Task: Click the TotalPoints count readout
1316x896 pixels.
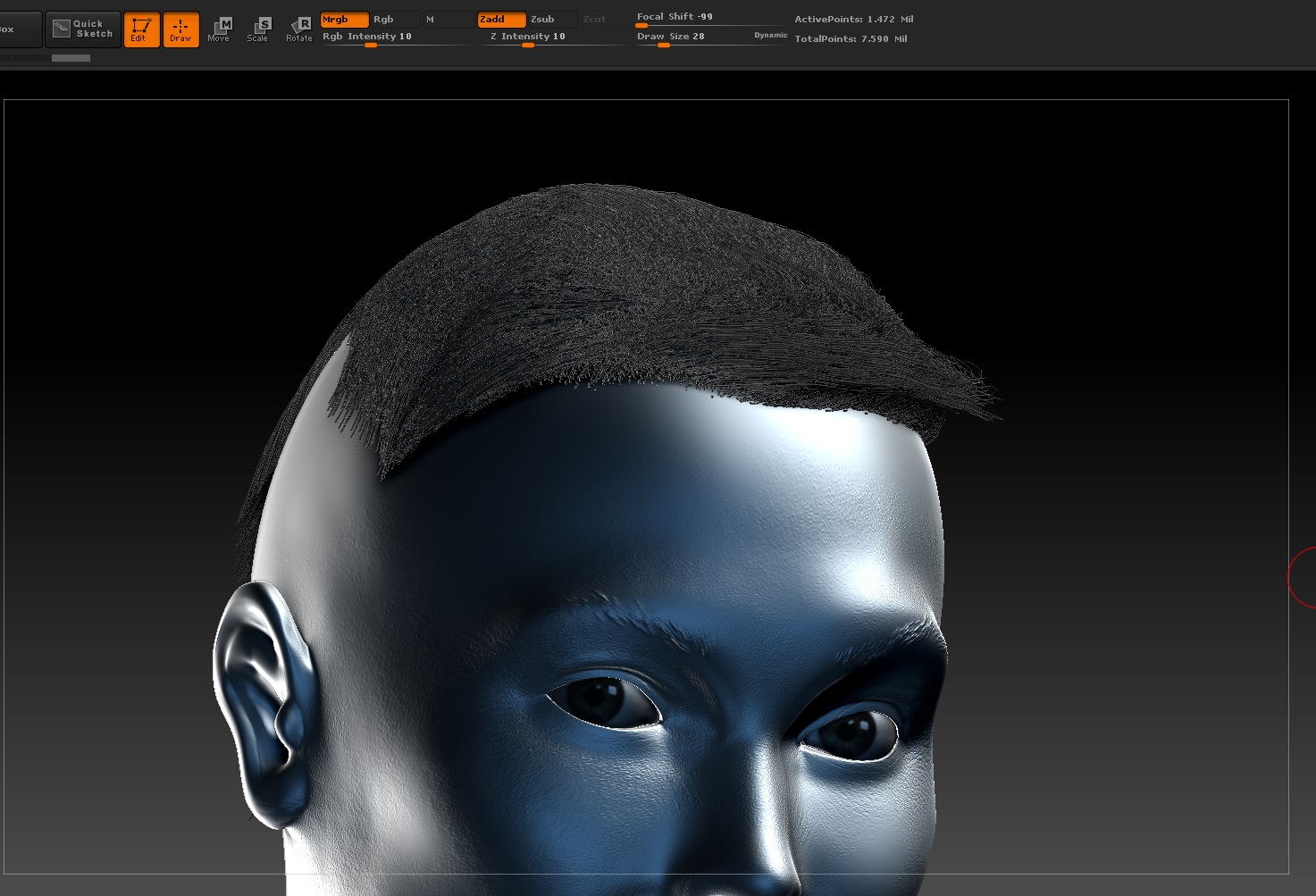Action: click(851, 39)
